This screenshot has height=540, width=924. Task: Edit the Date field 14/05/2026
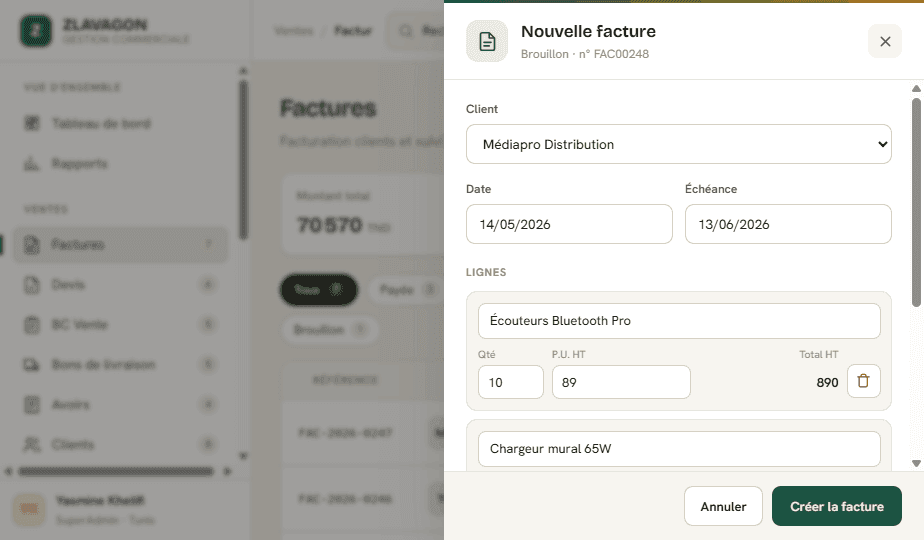pos(569,224)
